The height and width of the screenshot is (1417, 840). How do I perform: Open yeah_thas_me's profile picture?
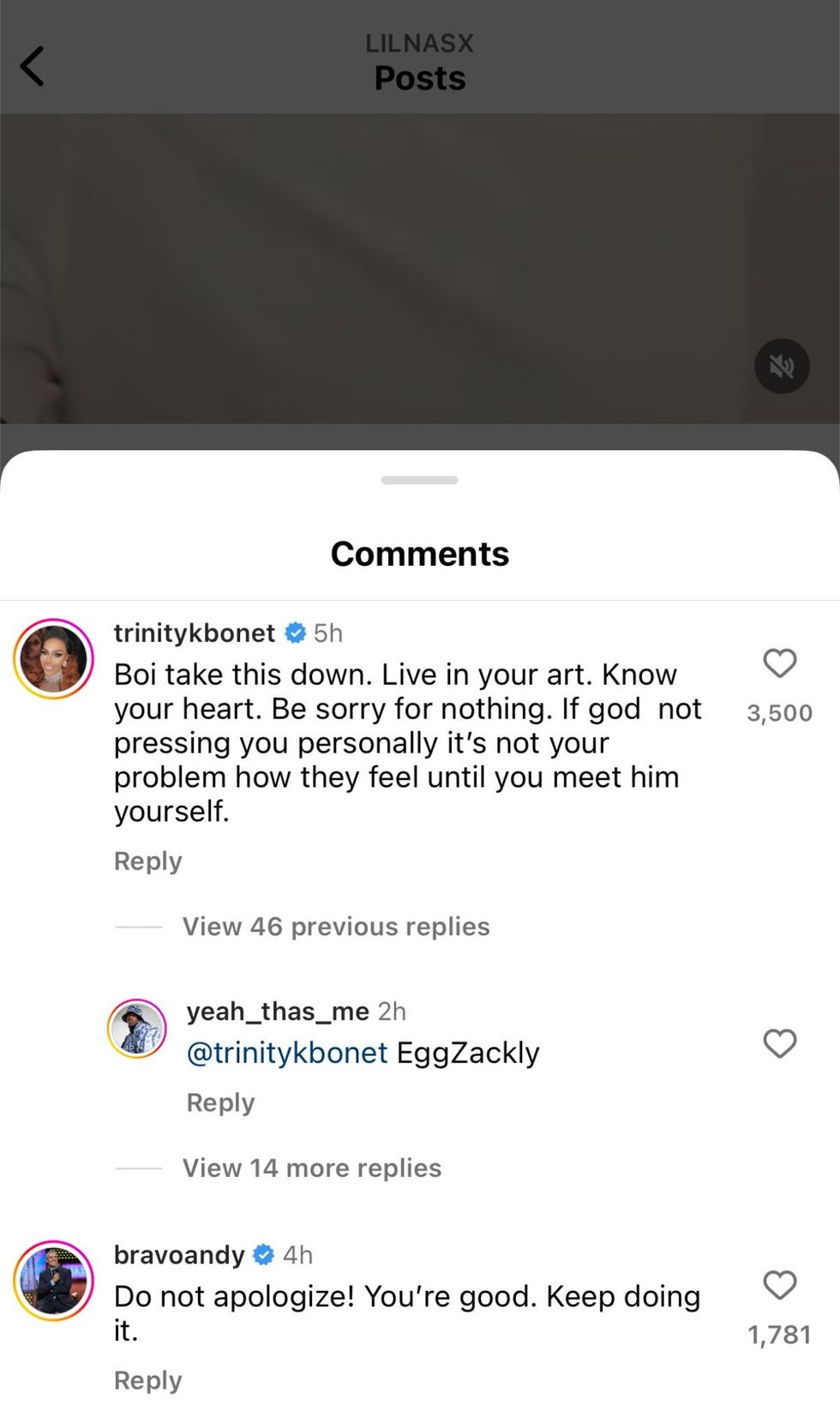point(136,1028)
